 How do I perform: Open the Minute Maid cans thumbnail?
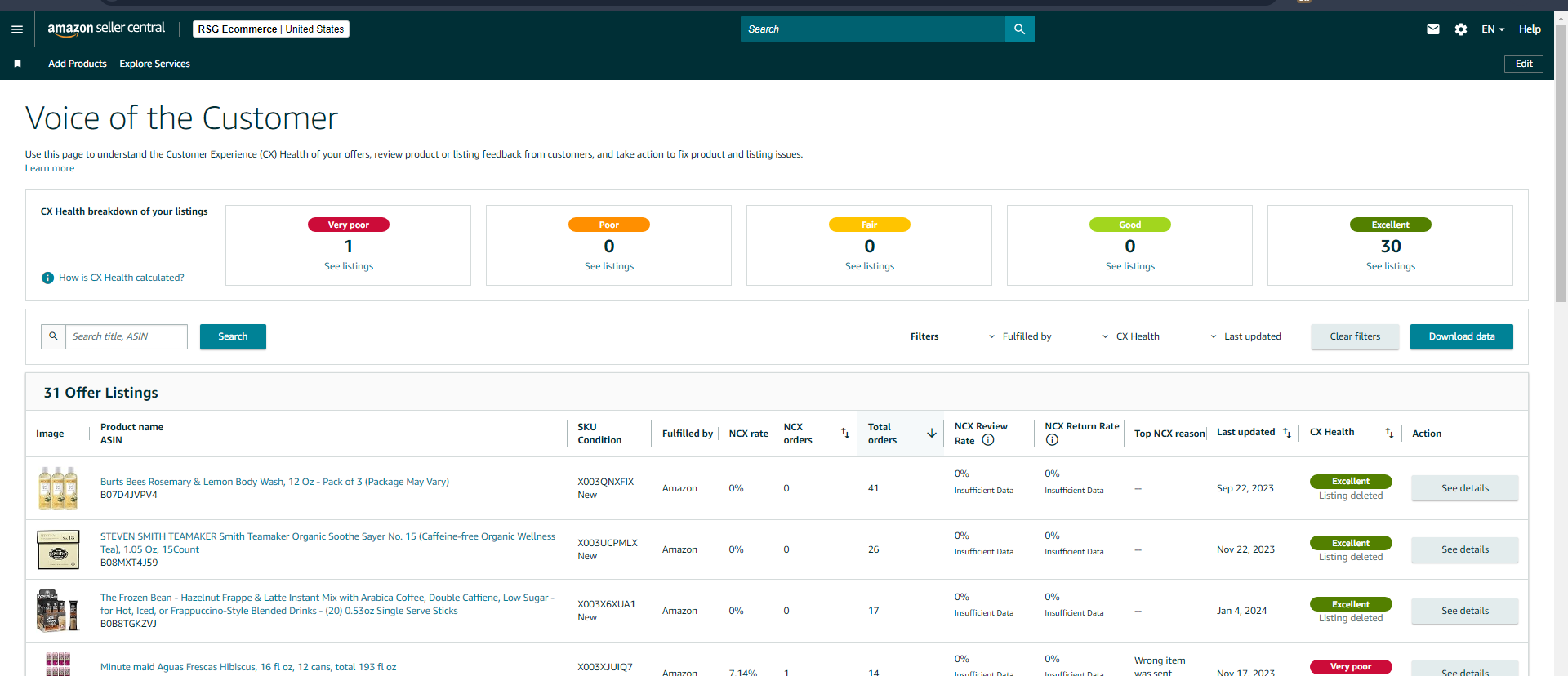pyautogui.click(x=58, y=664)
